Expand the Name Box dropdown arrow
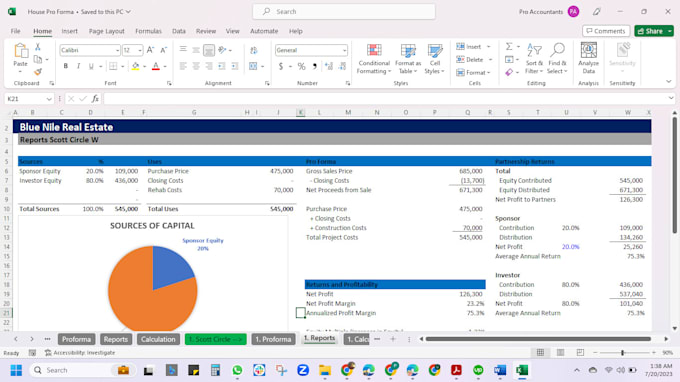The width and height of the screenshot is (680, 382). [x=49, y=99]
